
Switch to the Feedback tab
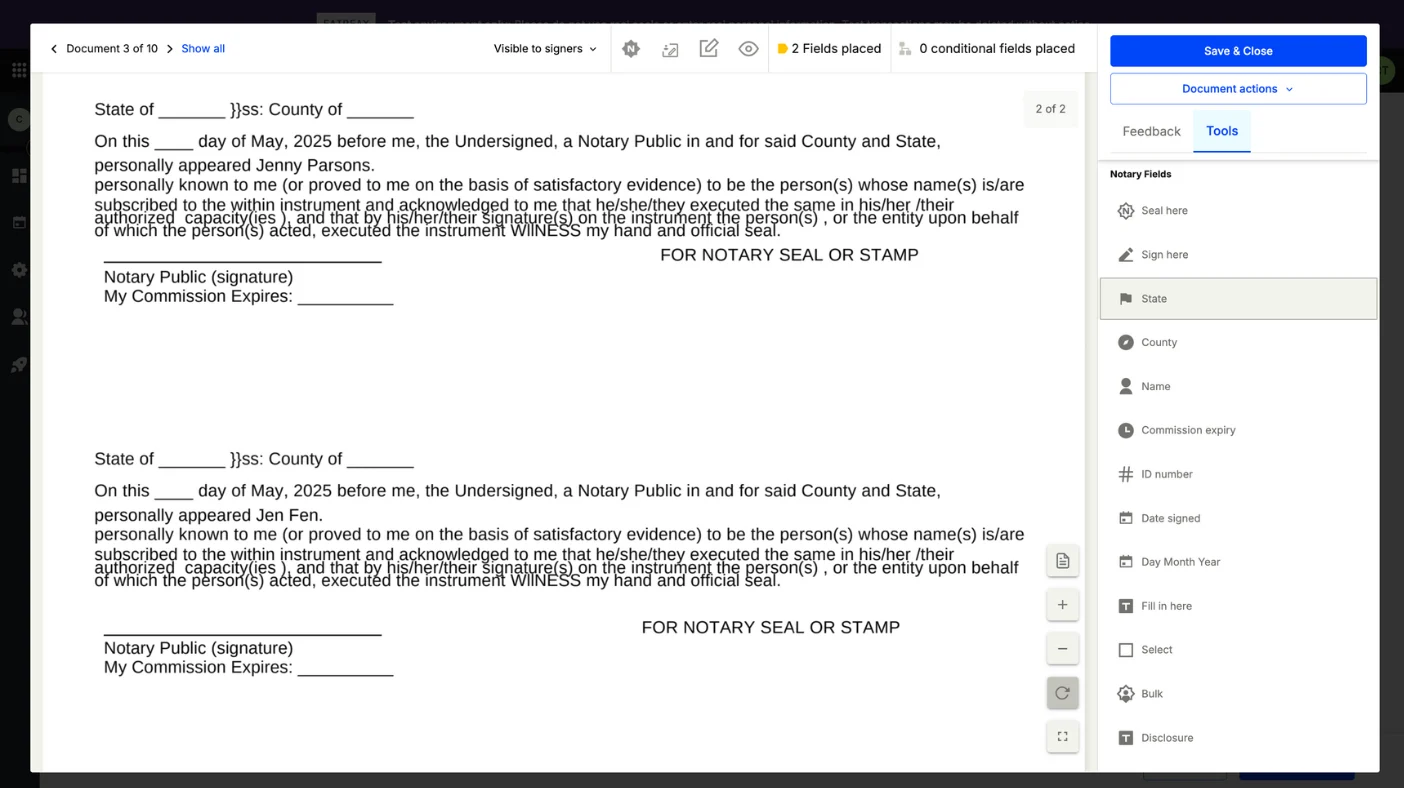click(x=1151, y=131)
